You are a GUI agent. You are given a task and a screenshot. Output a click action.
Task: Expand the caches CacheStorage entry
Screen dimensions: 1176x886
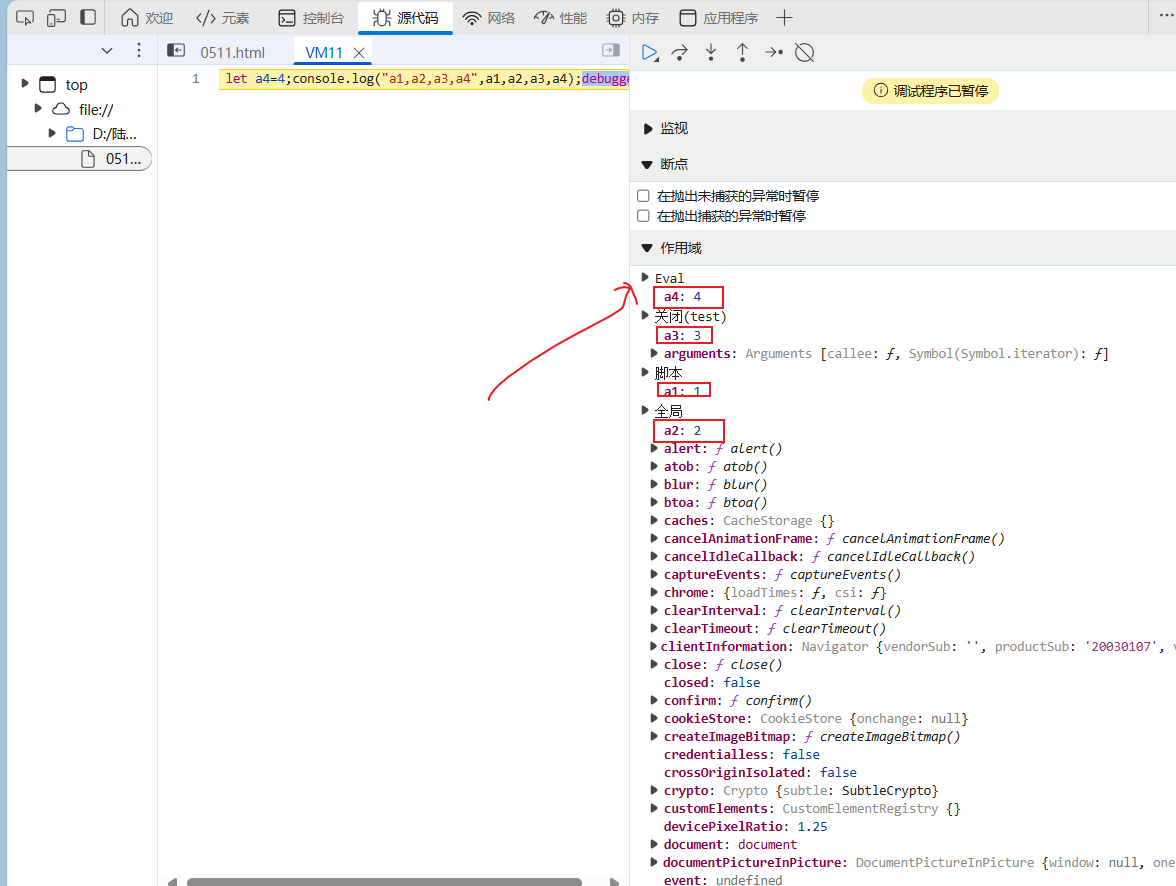click(x=654, y=520)
